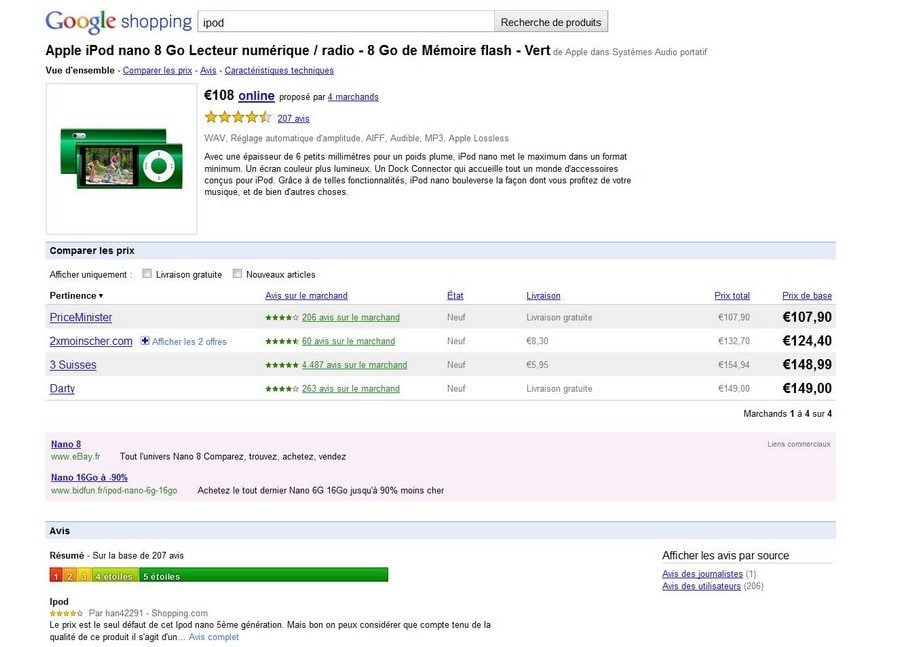Screen dimensions: 900x647
Task: Open the PriceMinister merchant link
Action: coord(81,318)
